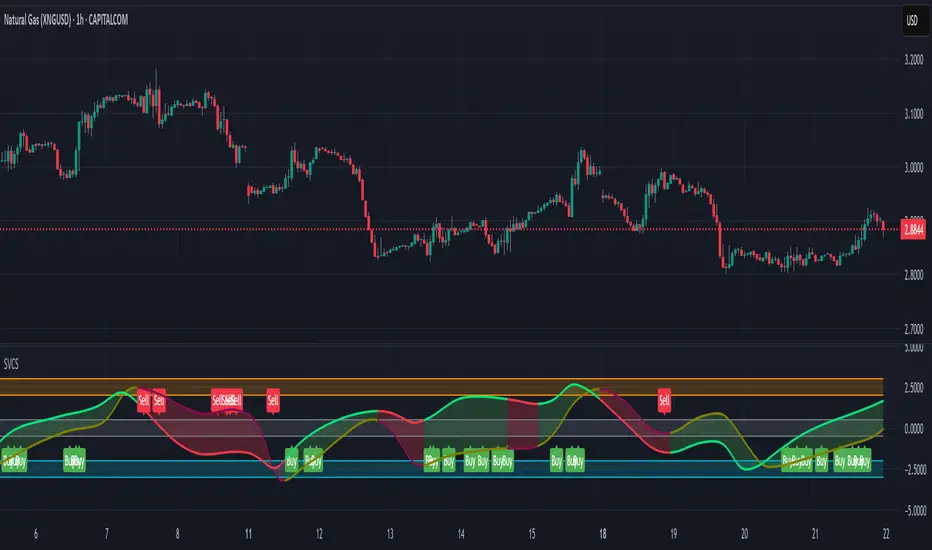
Task: Click date label 6 on time axis
Action: [36, 534]
